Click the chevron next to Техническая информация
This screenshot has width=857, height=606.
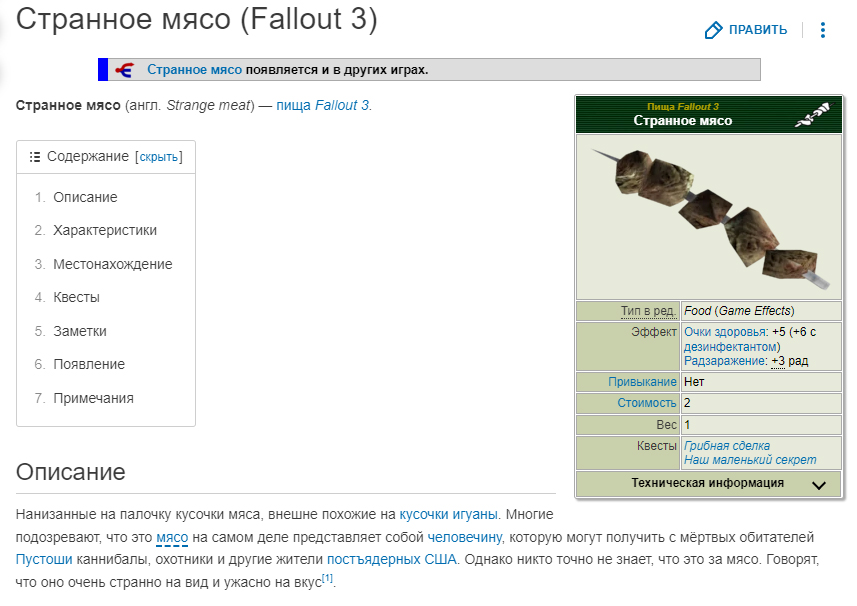pyautogui.click(x=819, y=485)
